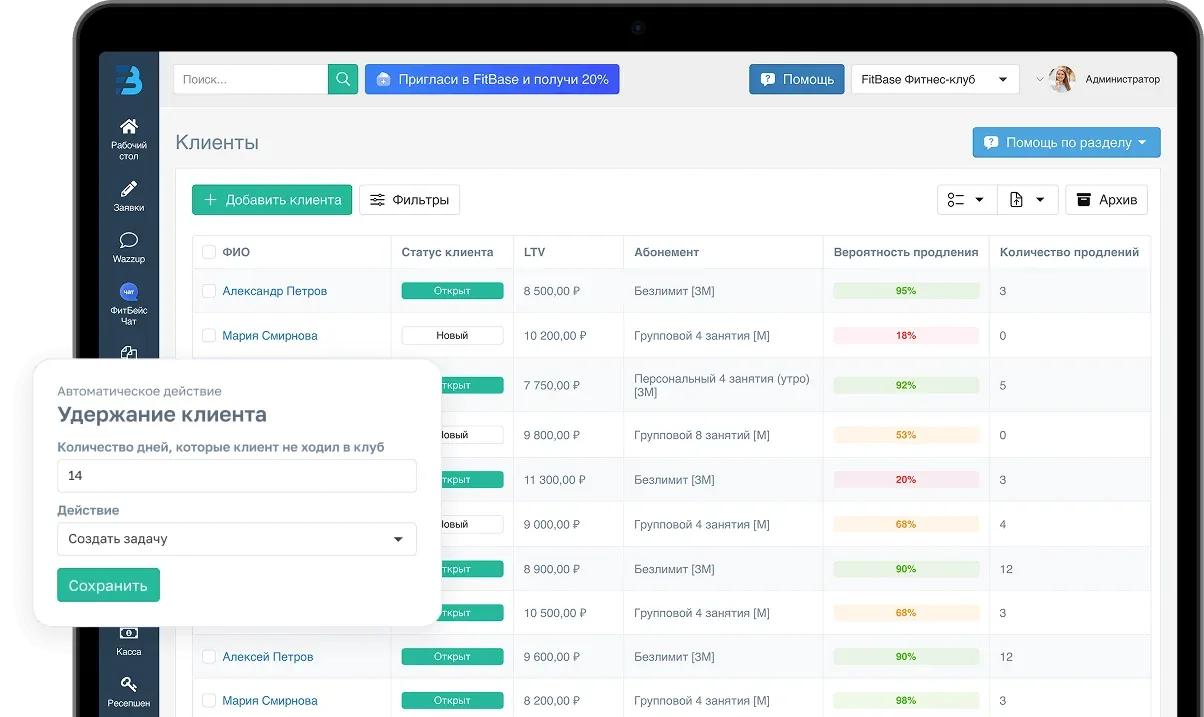
Task: Open the Касса section
Action: 128,641
